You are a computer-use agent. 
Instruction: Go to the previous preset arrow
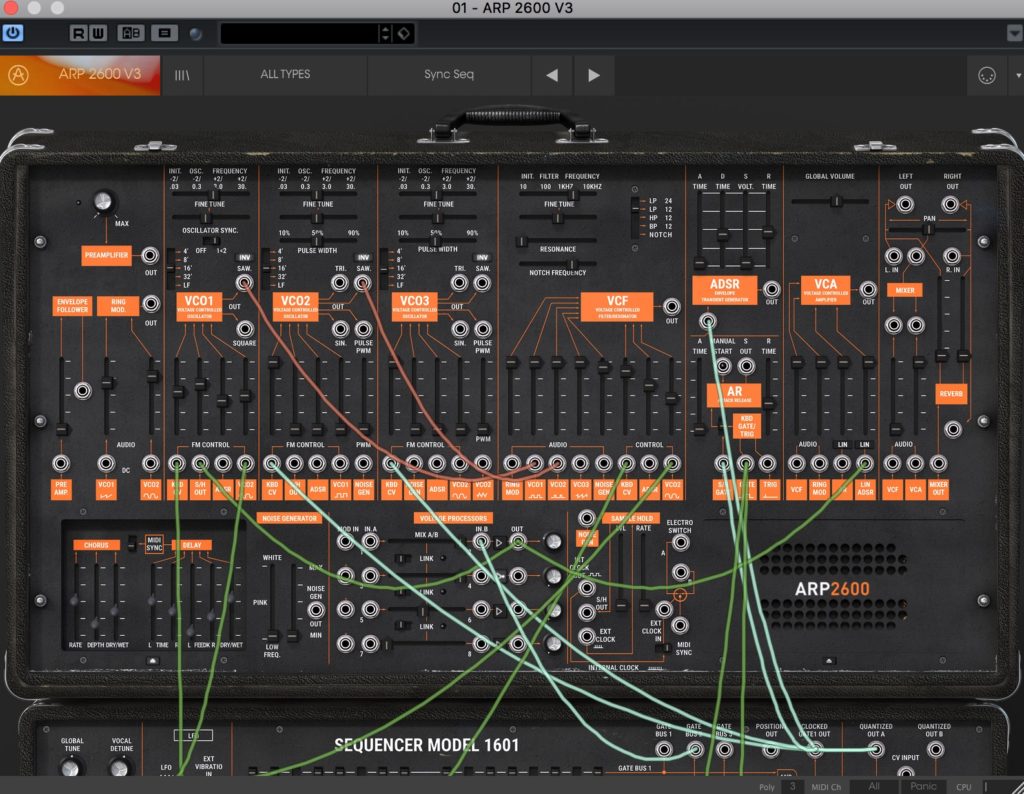click(552, 75)
